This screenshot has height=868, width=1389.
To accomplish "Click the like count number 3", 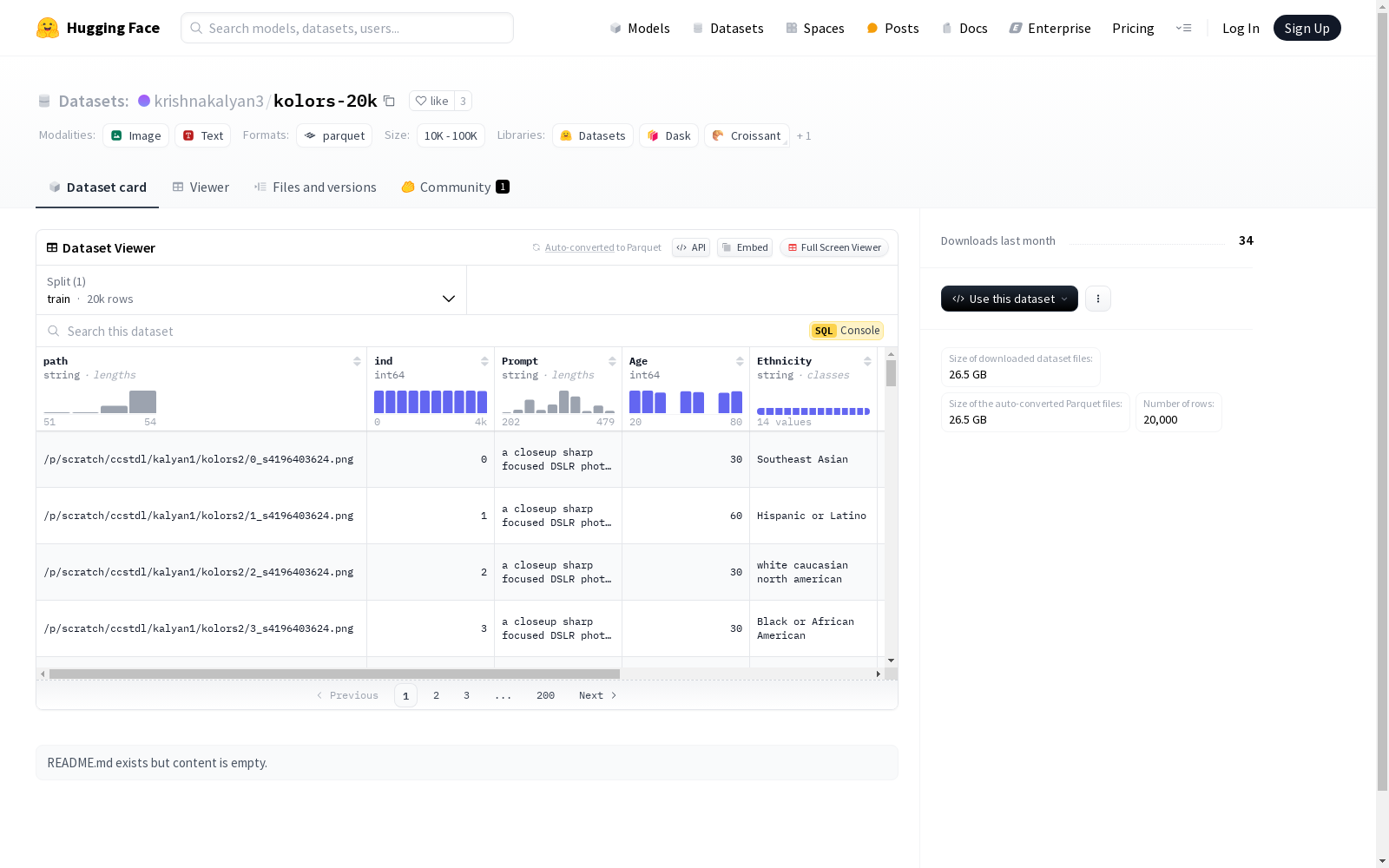I will point(463,101).
